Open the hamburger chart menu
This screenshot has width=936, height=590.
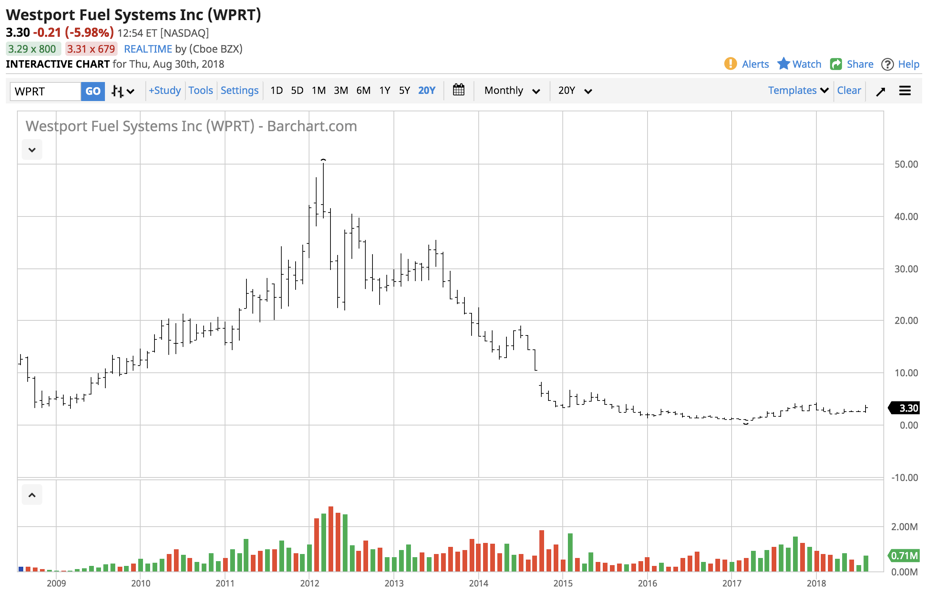[904, 90]
